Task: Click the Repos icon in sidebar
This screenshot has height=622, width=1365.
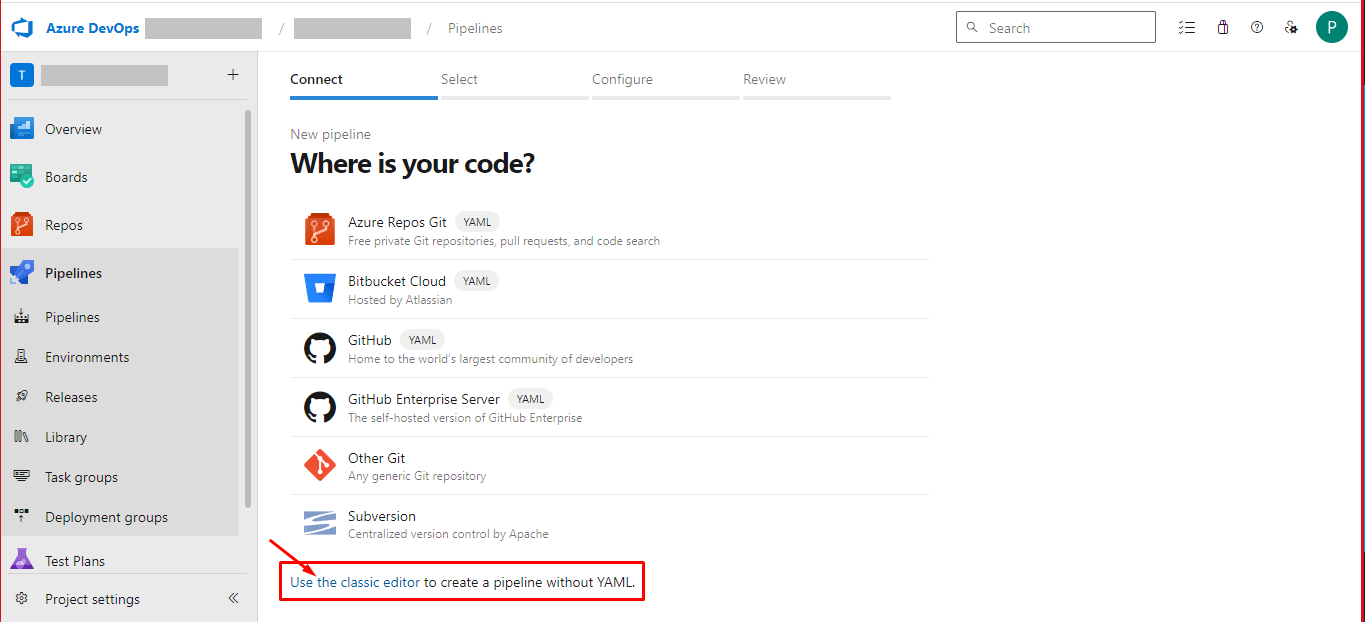Action: (x=22, y=225)
